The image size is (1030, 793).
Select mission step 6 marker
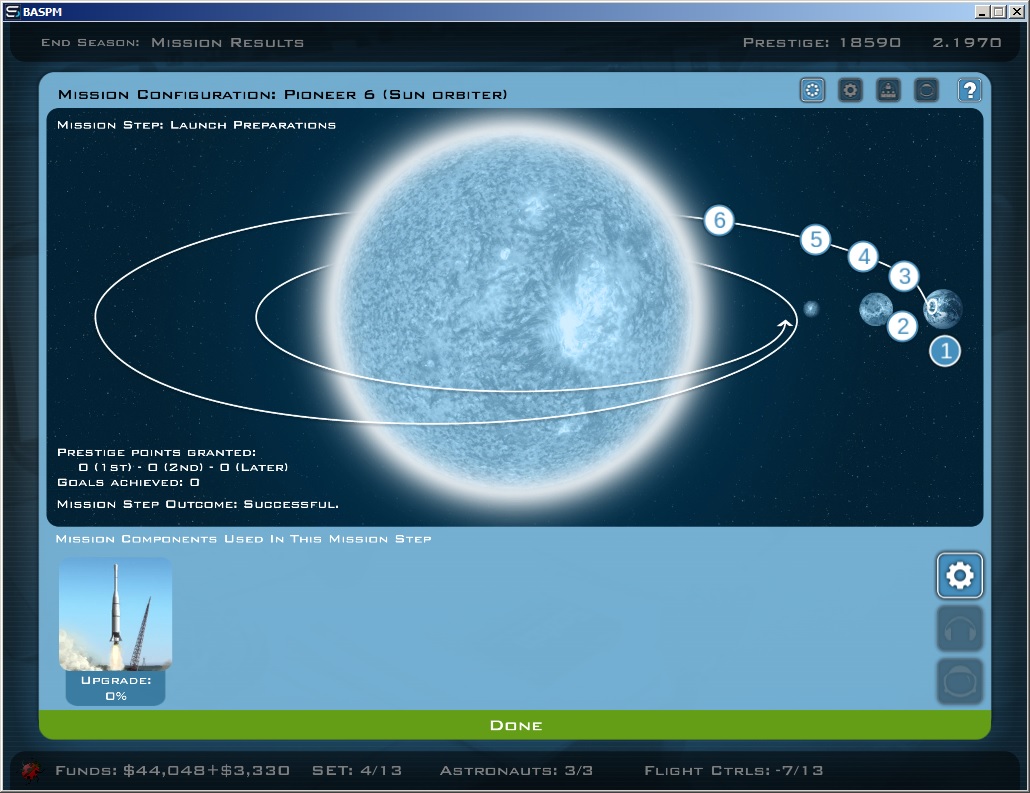(x=719, y=220)
